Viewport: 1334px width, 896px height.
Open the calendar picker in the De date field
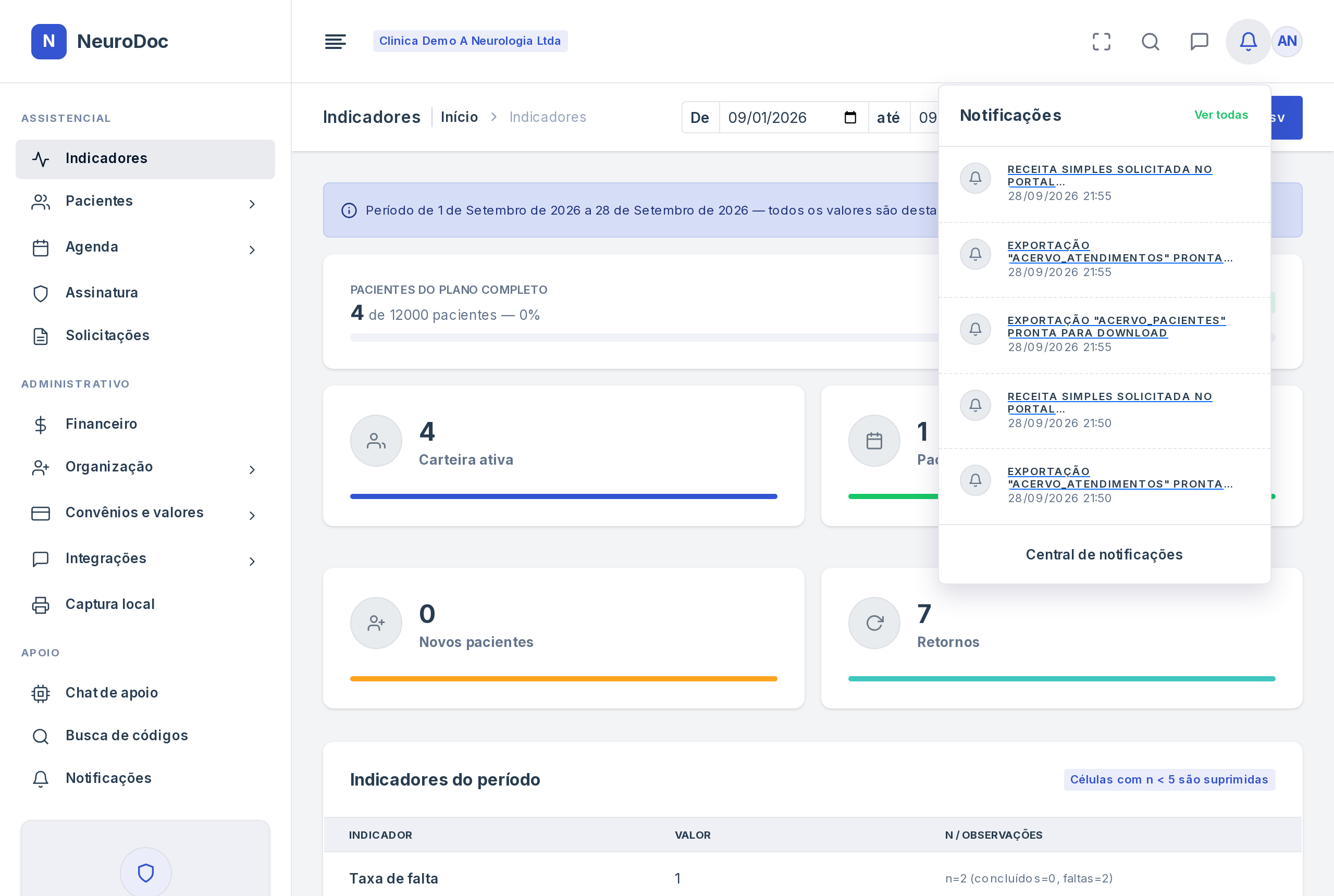pyautogui.click(x=850, y=117)
